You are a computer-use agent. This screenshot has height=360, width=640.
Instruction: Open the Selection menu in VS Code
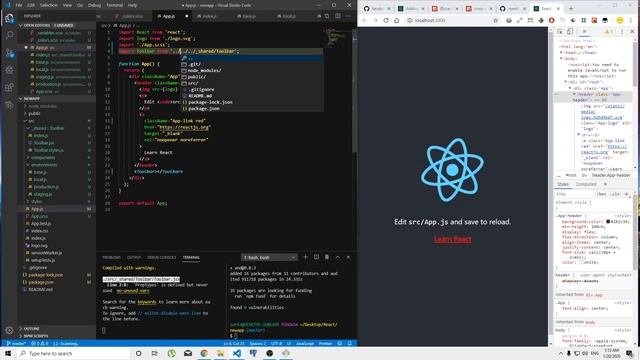(x=49, y=5)
